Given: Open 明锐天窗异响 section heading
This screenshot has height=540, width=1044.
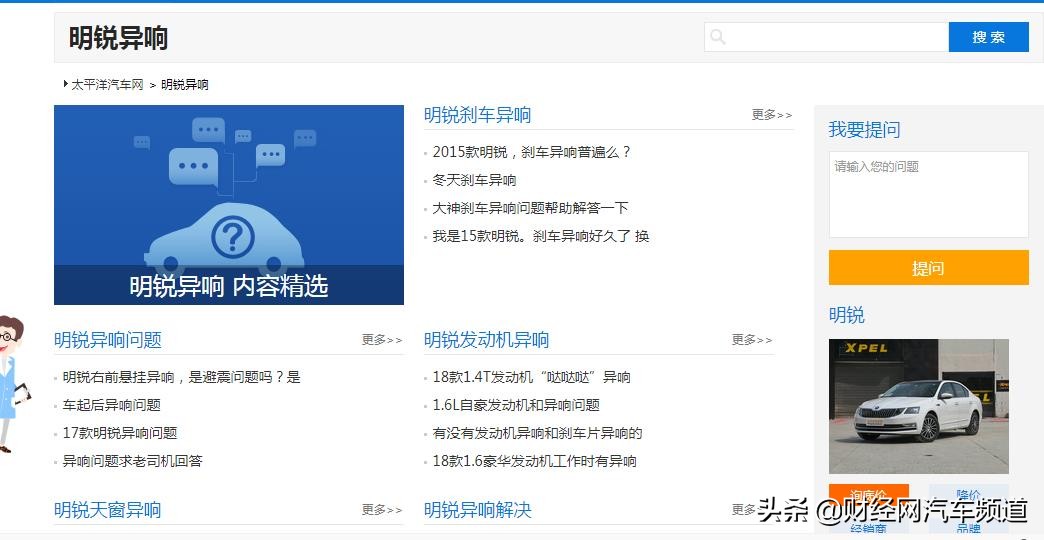Looking at the screenshot, I should [107, 510].
